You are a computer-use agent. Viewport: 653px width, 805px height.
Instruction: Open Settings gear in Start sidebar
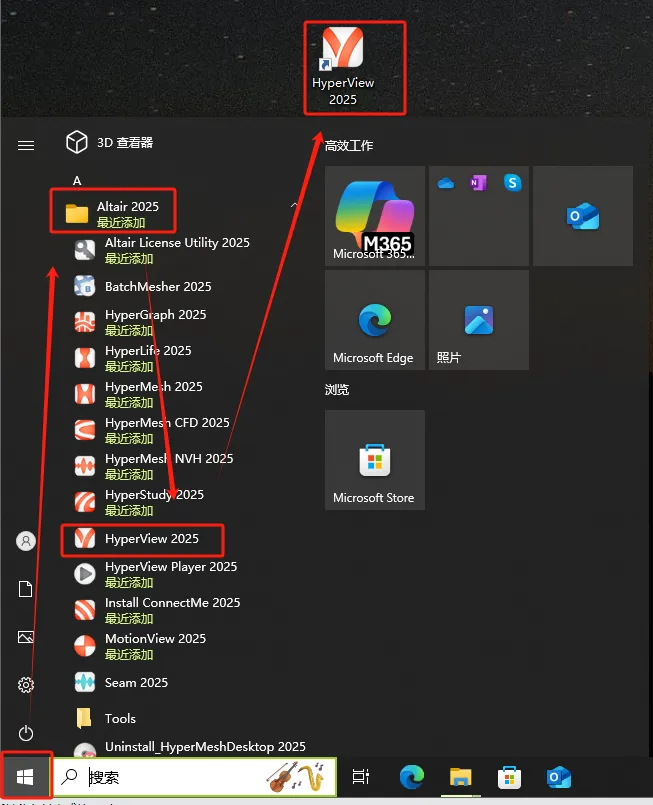(x=26, y=684)
